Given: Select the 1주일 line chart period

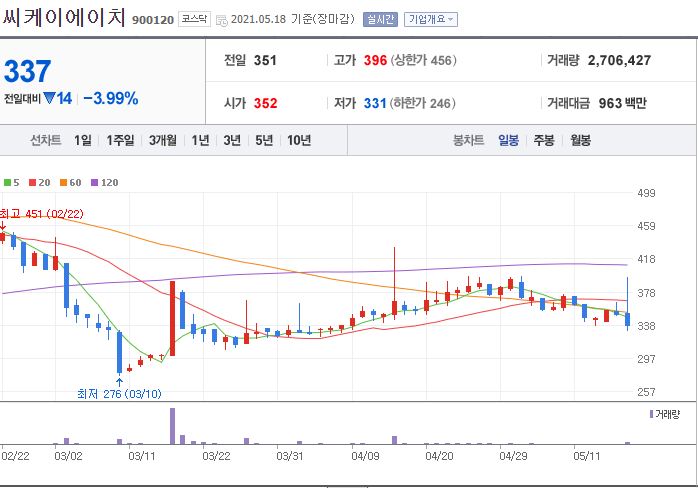Looking at the screenshot, I should point(120,140).
